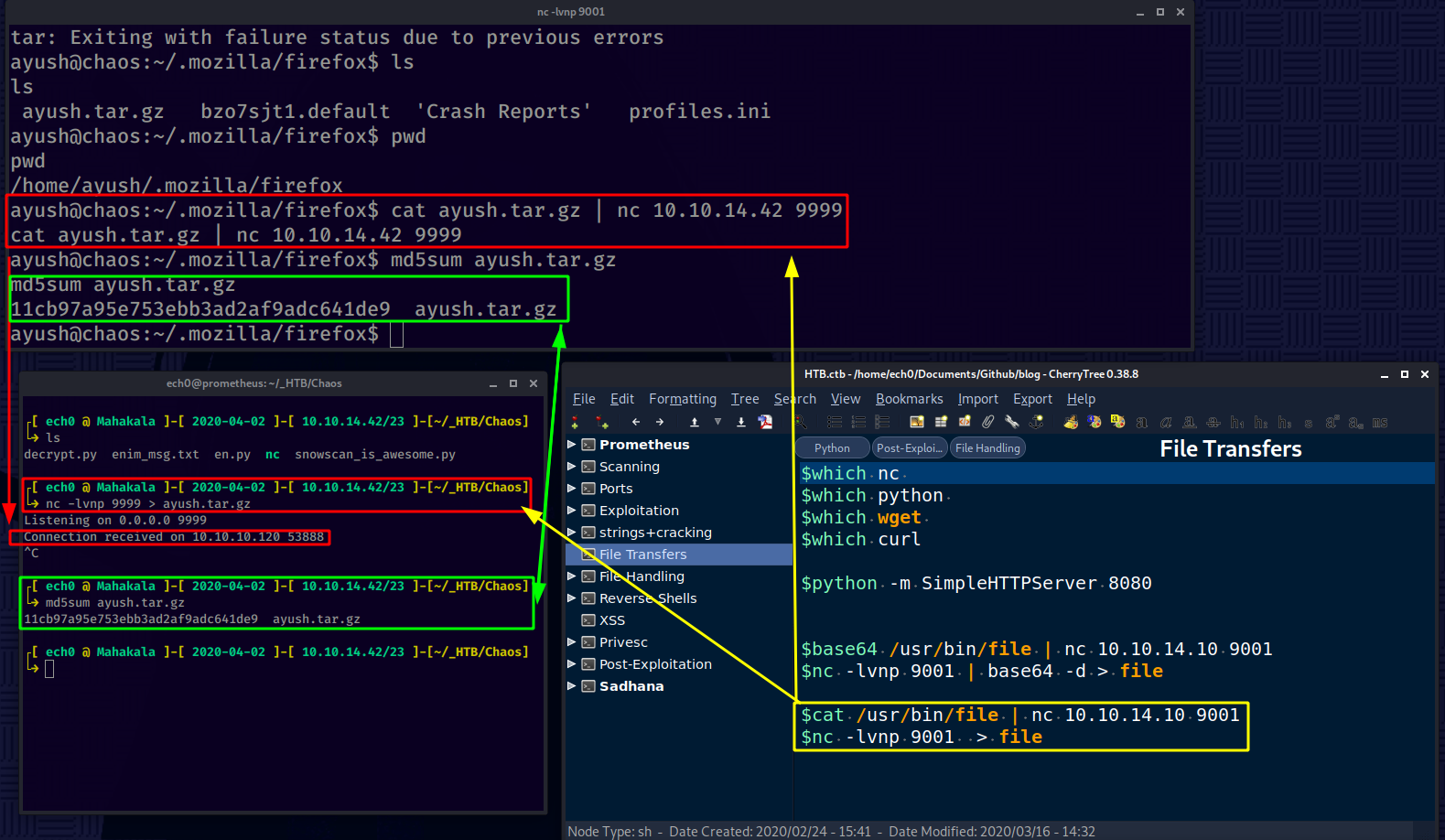This screenshot has height=840, width=1445.
Task: Toggle strikethrough text formatting
Action: point(1213,422)
